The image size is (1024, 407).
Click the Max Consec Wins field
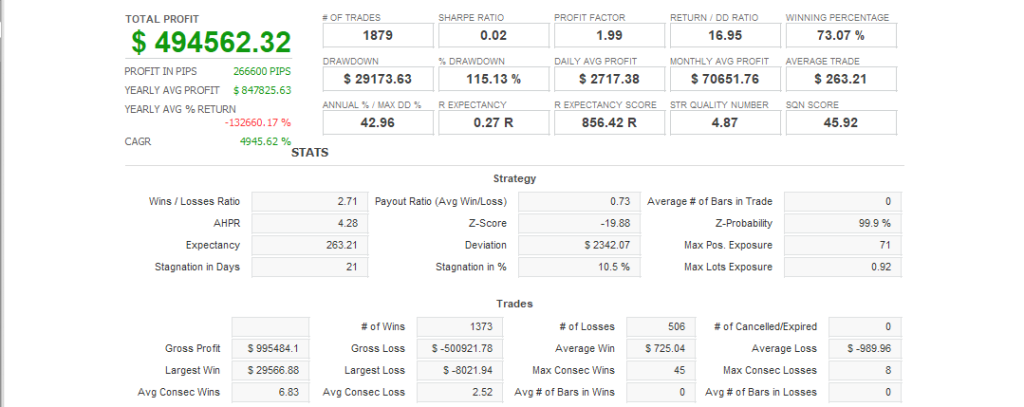click(656, 370)
